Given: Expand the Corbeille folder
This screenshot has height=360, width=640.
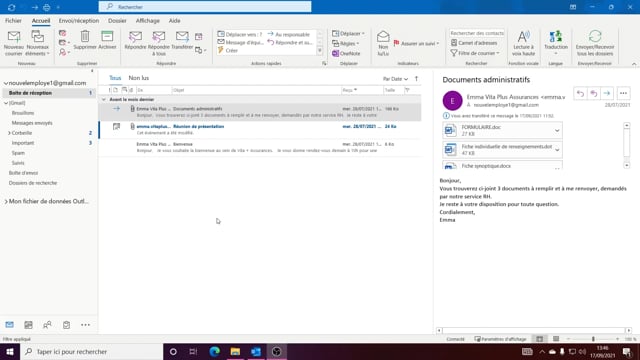Looking at the screenshot, I should click(9, 133).
